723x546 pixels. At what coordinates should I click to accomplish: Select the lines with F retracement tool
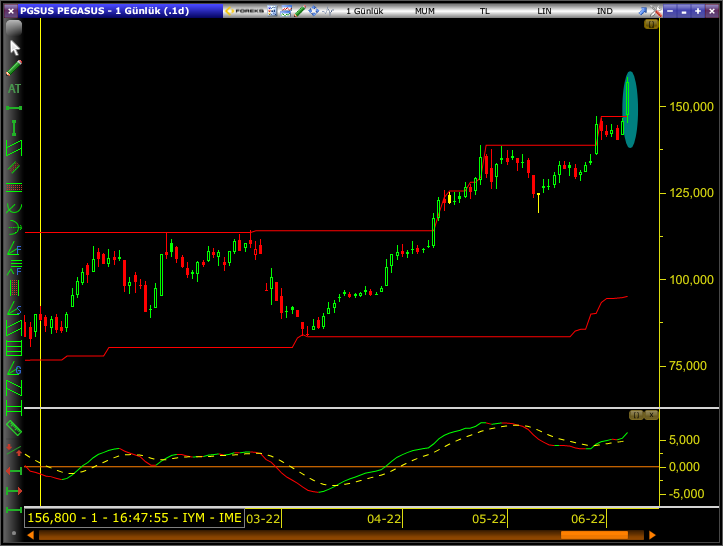[x=14, y=267]
